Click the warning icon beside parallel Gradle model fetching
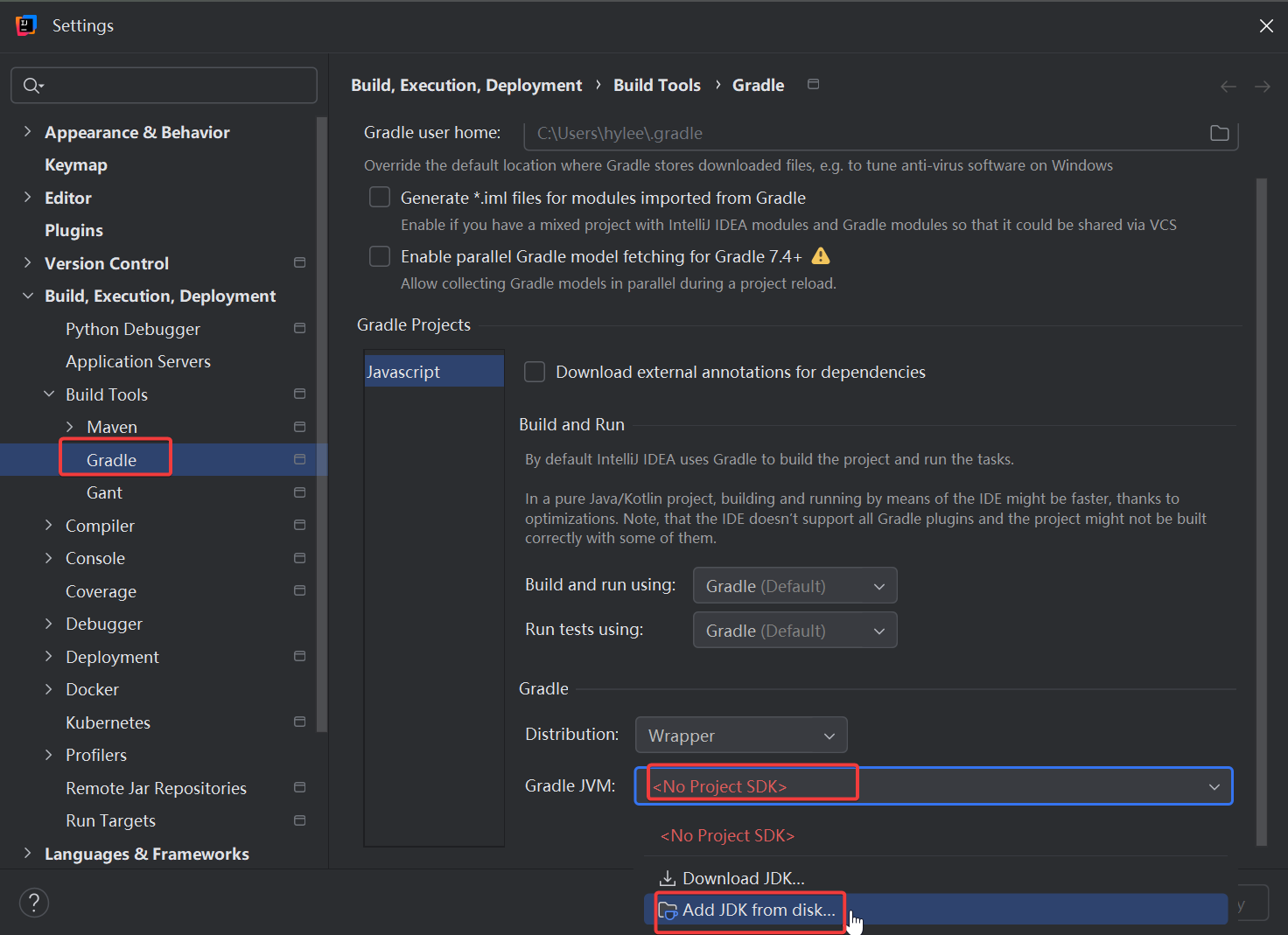 coord(821,256)
